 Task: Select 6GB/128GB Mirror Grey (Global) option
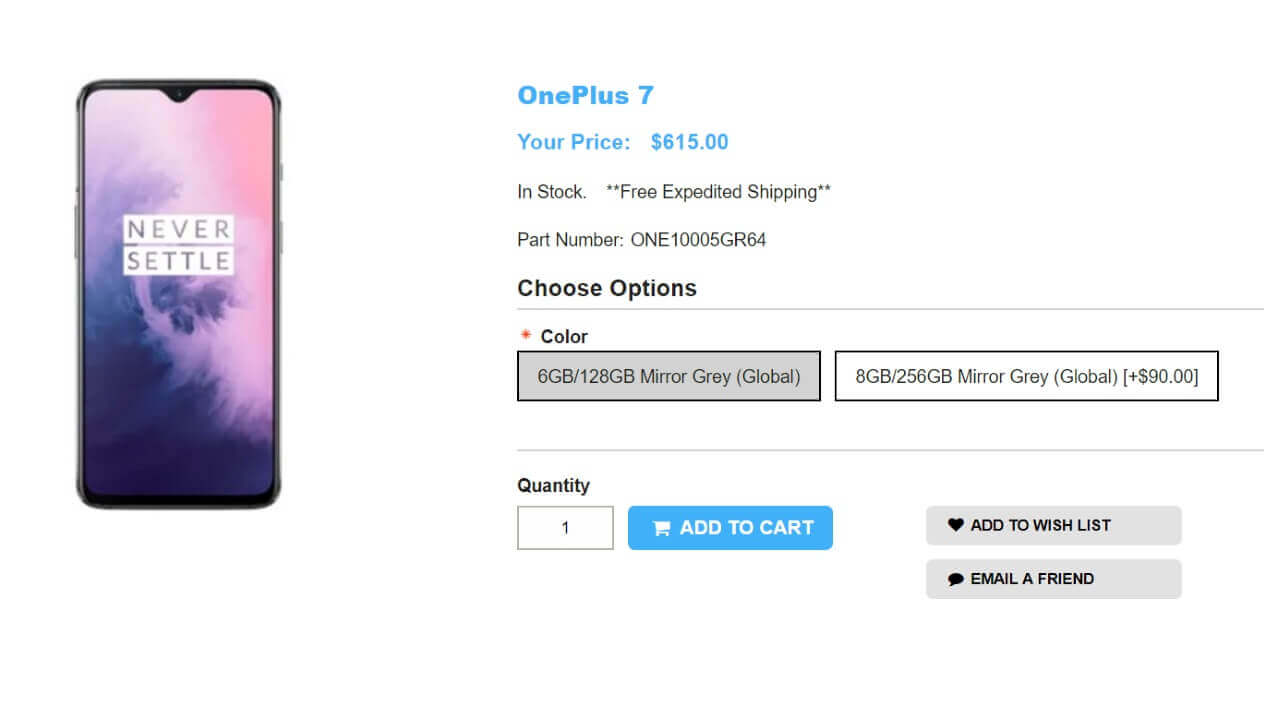tap(669, 376)
